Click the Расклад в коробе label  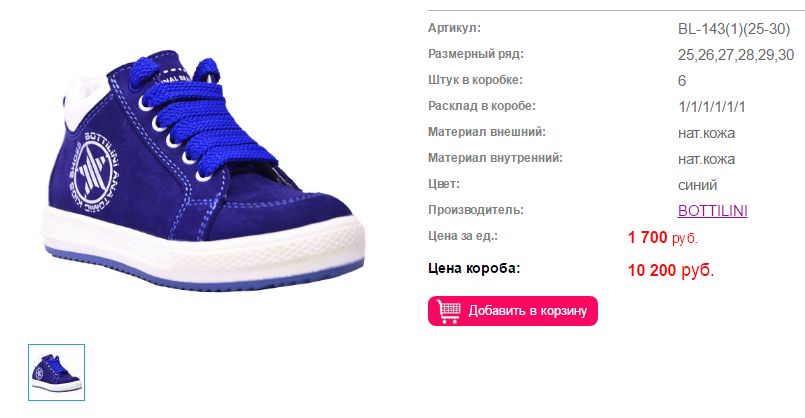[x=482, y=106]
